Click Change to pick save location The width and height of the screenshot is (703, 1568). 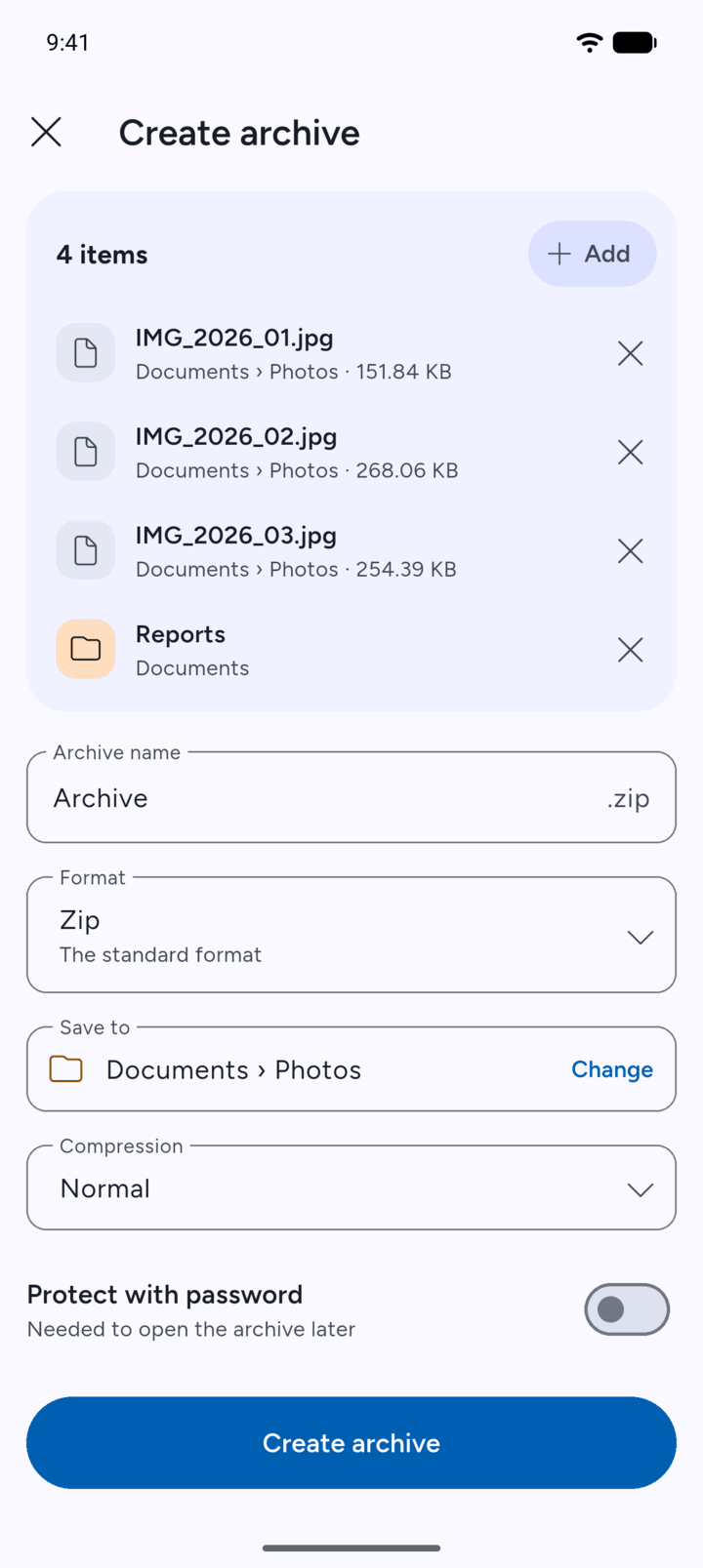(x=612, y=1069)
